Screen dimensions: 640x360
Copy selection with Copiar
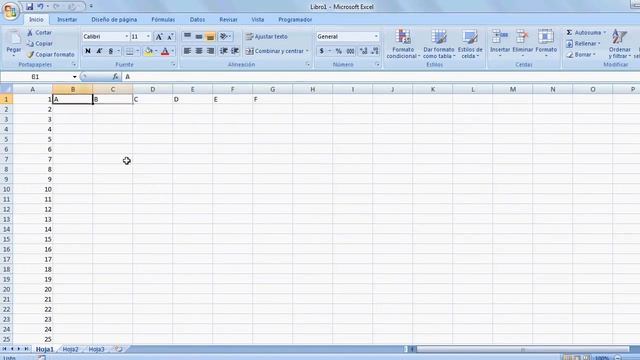(x=40, y=43)
